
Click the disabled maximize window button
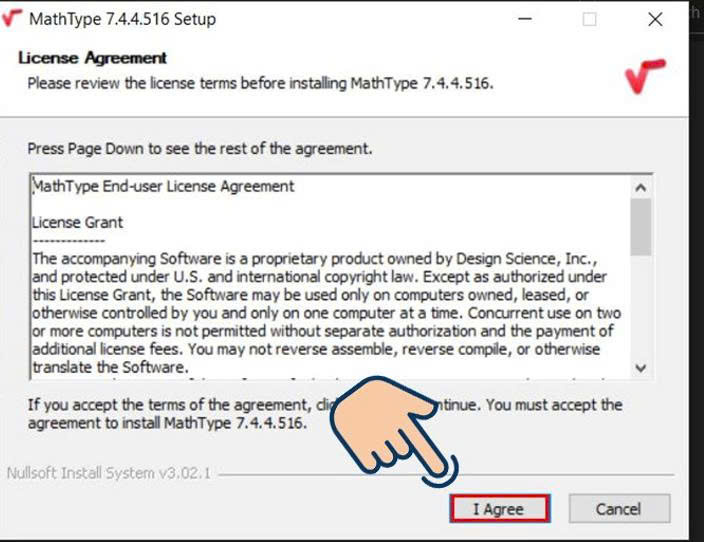click(590, 19)
